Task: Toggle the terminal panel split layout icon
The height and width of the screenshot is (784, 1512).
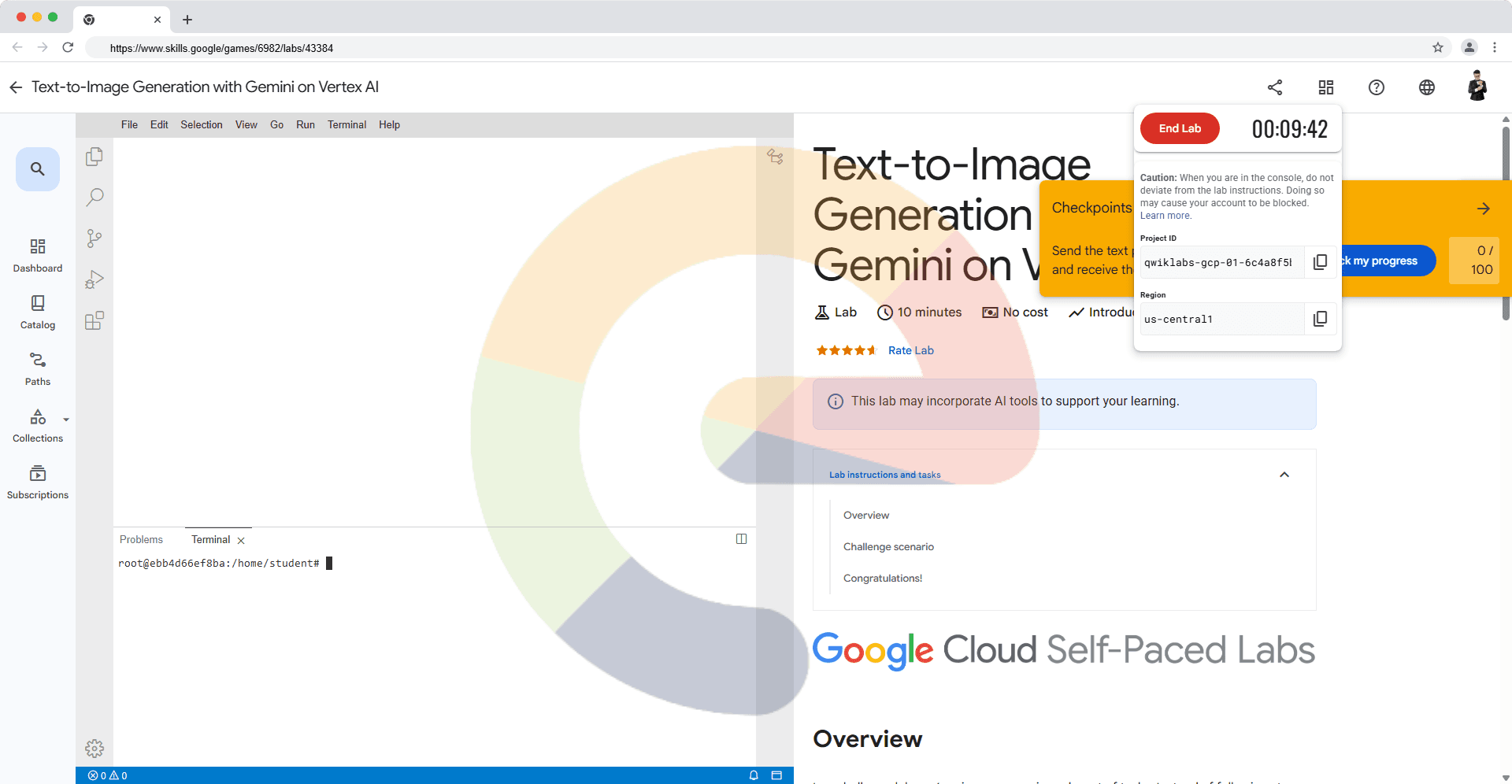Action: [x=741, y=539]
